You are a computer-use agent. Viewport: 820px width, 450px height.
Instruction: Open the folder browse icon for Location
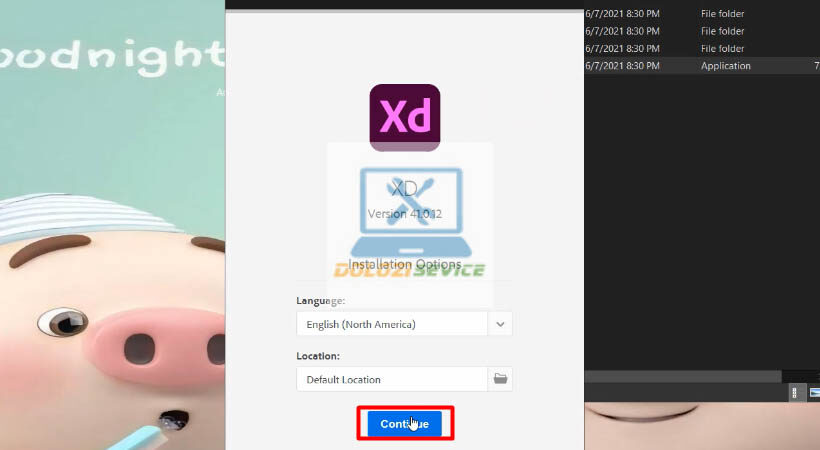pos(500,379)
